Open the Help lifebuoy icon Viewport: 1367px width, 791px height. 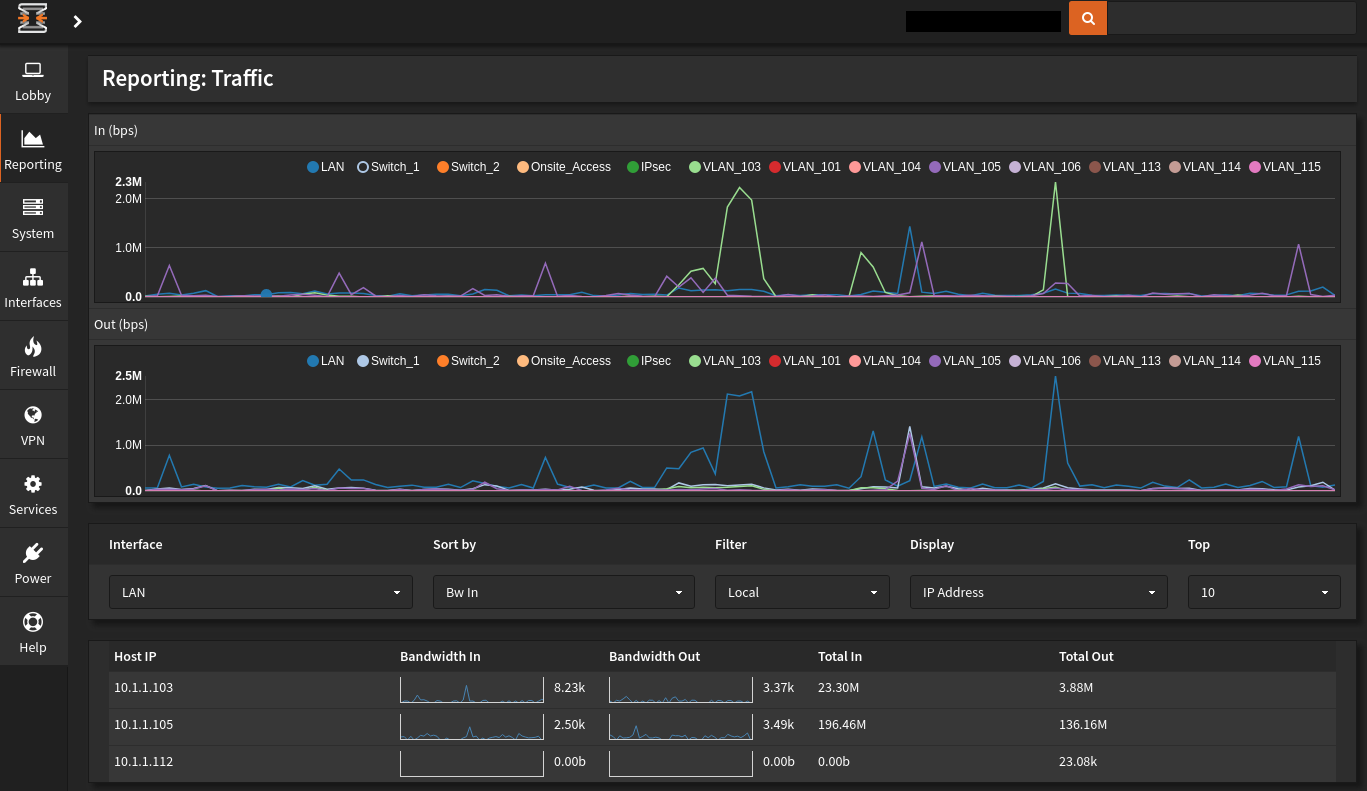pyautogui.click(x=33, y=622)
